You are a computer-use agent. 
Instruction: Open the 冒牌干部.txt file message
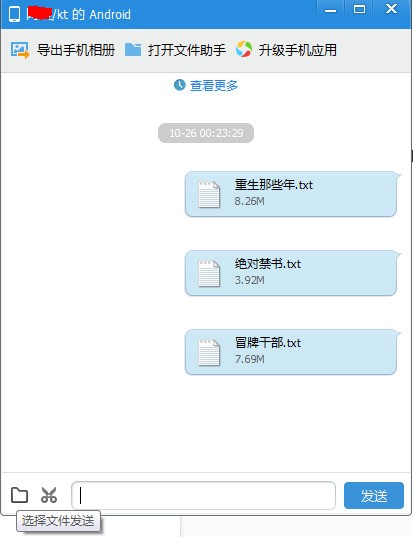[292, 352]
